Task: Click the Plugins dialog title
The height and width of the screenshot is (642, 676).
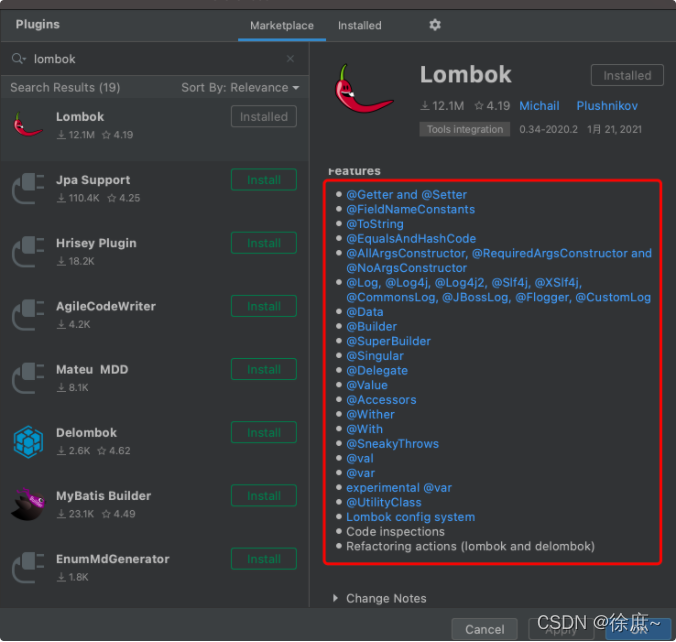Action: pos(38,24)
